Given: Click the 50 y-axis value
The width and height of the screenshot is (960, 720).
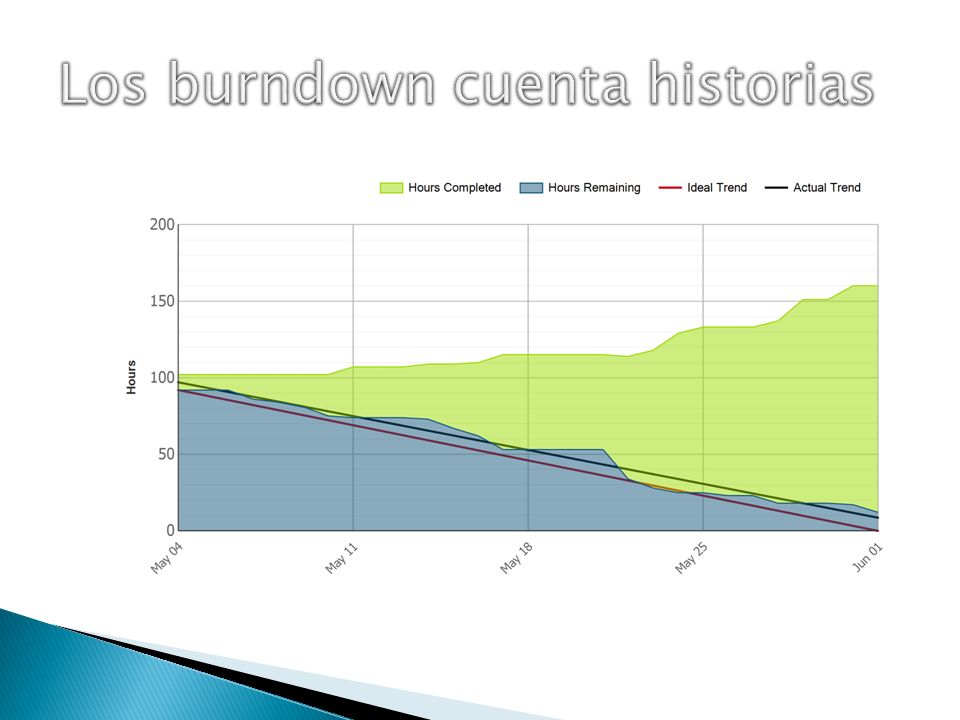Looking at the screenshot, I should click(x=167, y=454).
